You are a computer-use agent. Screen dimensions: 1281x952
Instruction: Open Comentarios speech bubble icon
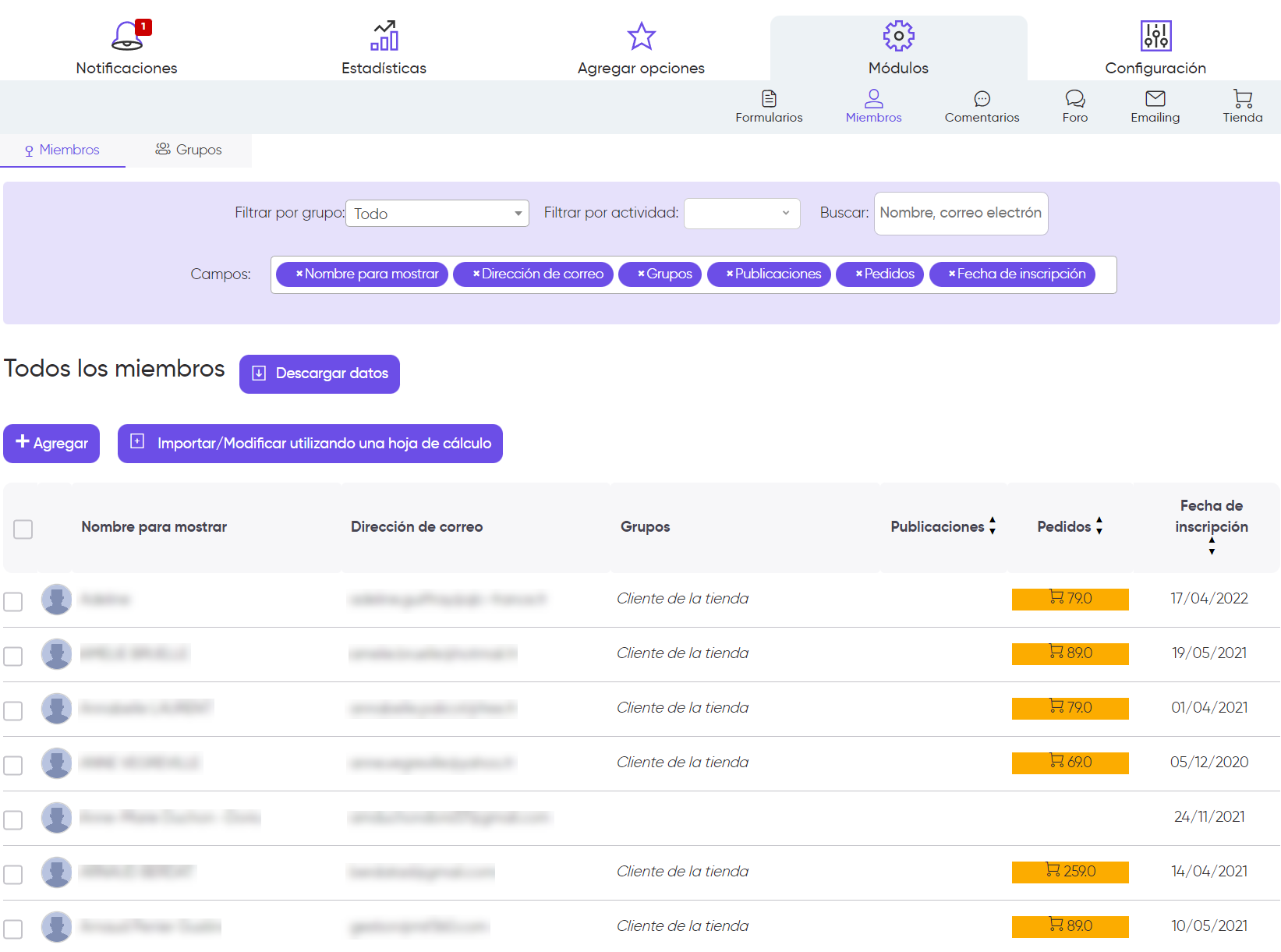click(982, 98)
